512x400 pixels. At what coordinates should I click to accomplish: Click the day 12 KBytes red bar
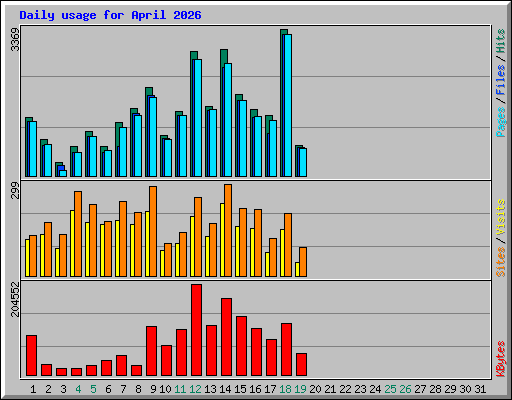pos(196,330)
